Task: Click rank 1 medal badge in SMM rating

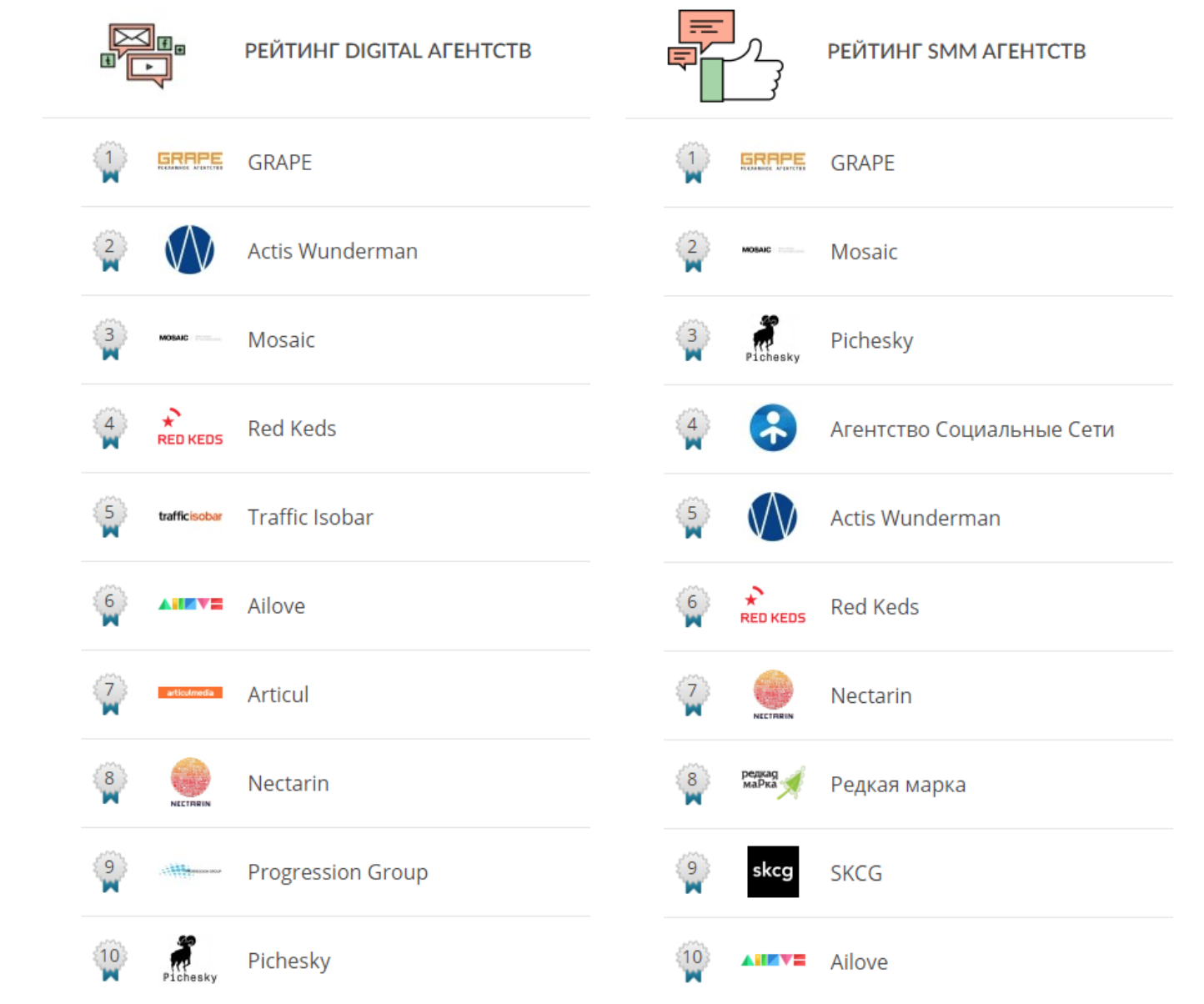Action: click(x=693, y=162)
